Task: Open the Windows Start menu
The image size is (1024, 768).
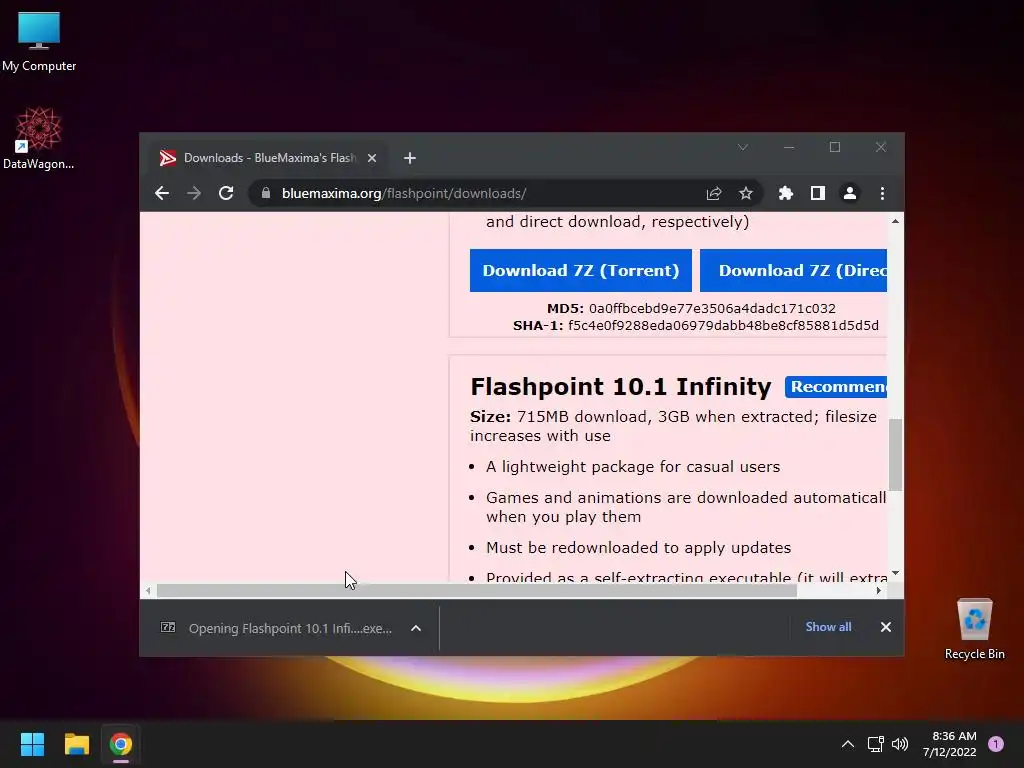Action: tap(32, 744)
